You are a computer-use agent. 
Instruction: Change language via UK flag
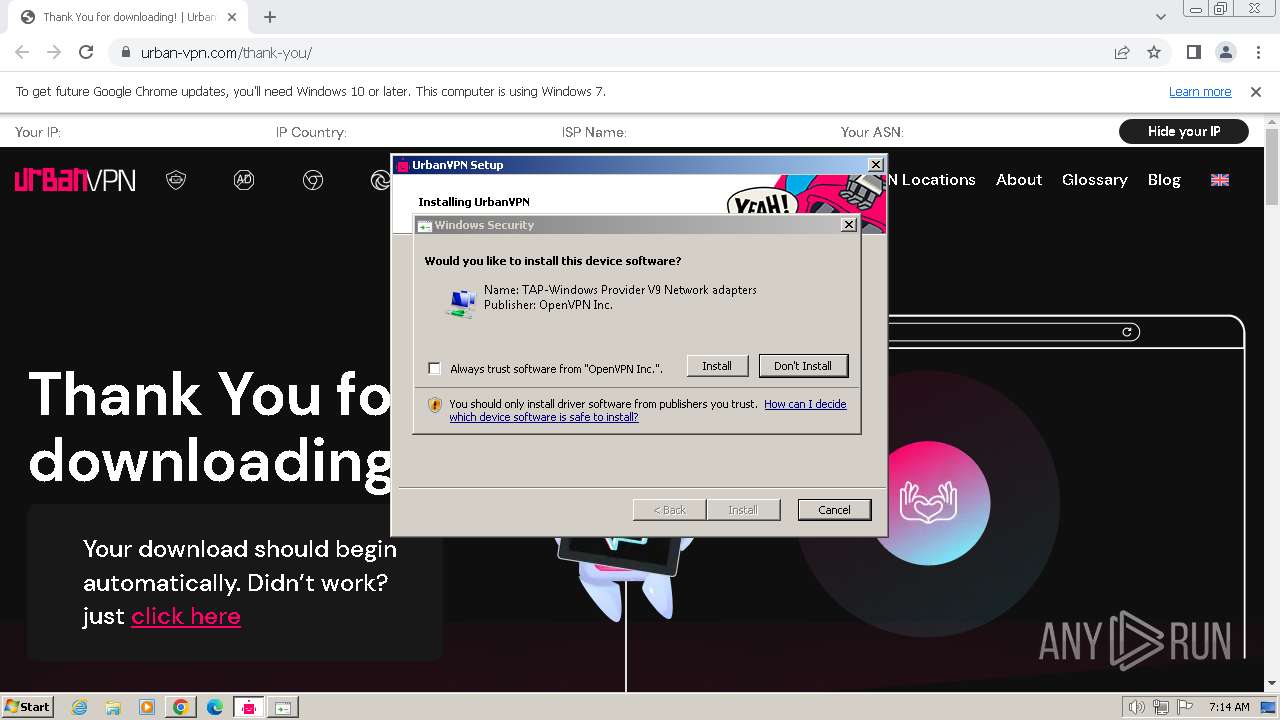coord(1220,180)
